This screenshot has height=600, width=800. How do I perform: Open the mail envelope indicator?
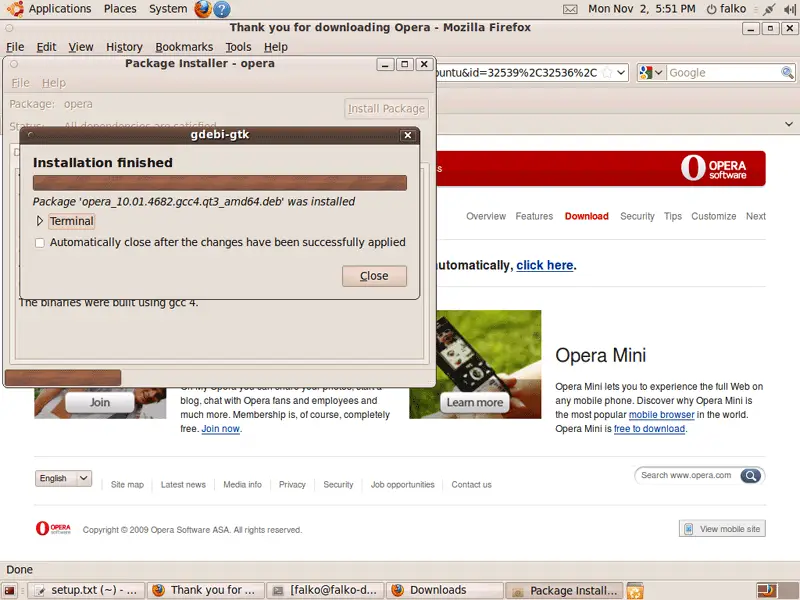(570, 9)
